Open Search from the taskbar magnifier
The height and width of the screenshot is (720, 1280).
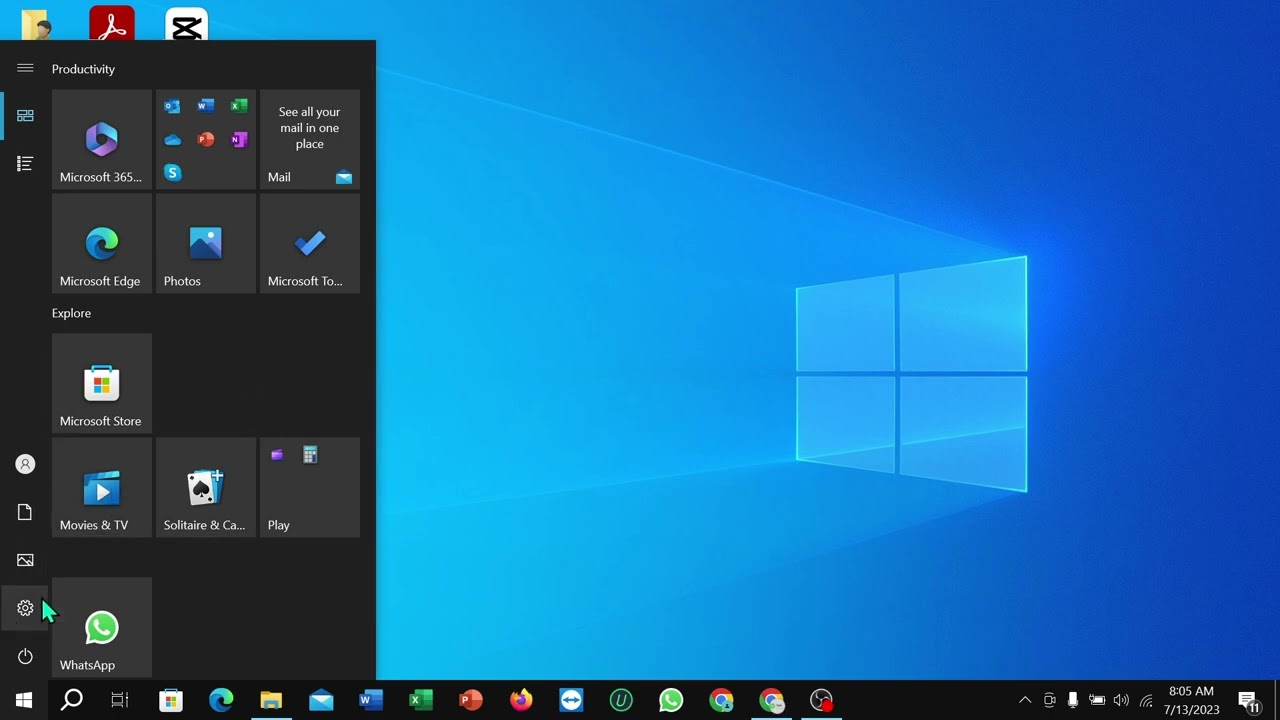72,700
